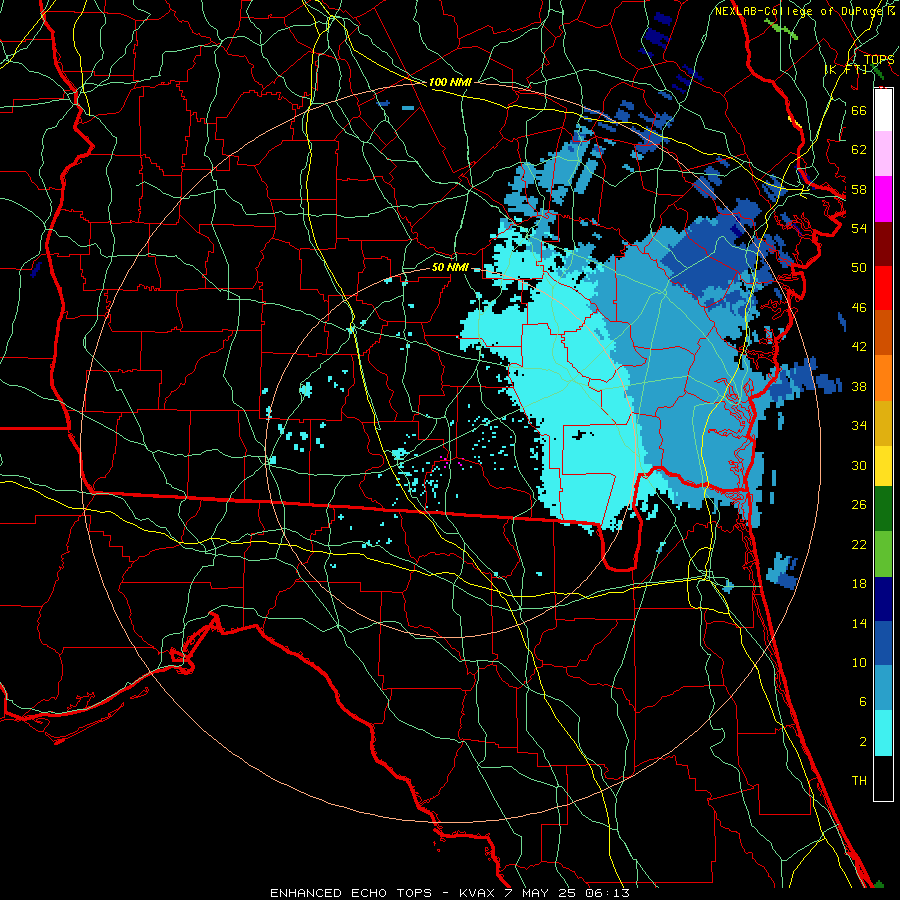The image size is (900, 900).
Task: Click the '10' legend value
Action: (859, 663)
